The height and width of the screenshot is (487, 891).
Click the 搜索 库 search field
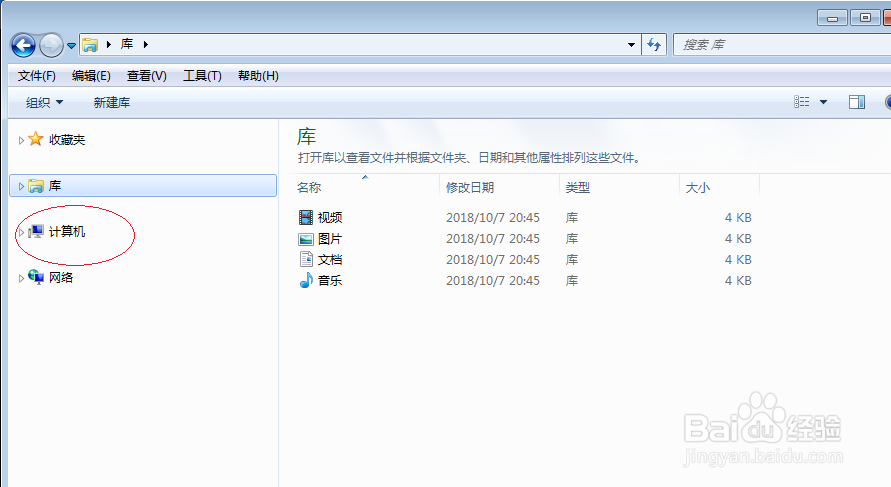pos(782,44)
